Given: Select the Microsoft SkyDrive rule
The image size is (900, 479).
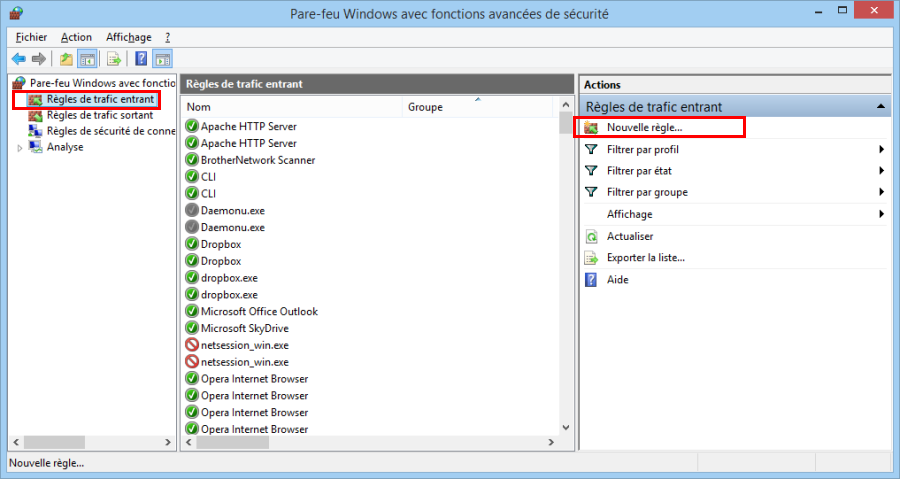Looking at the screenshot, I should pyautogui.click(x=245, y=328).
